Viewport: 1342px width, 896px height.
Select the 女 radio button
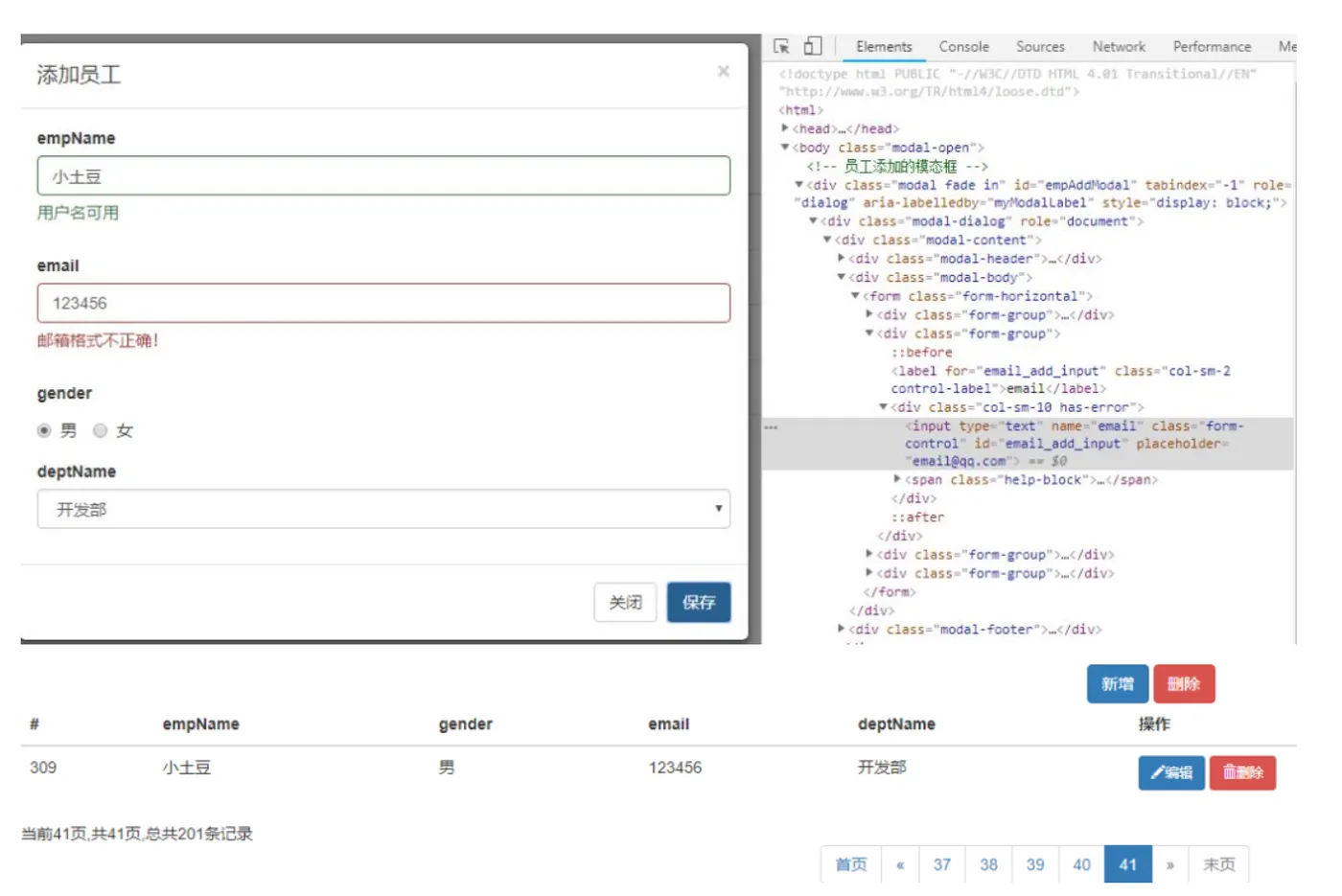click(100, 430)
